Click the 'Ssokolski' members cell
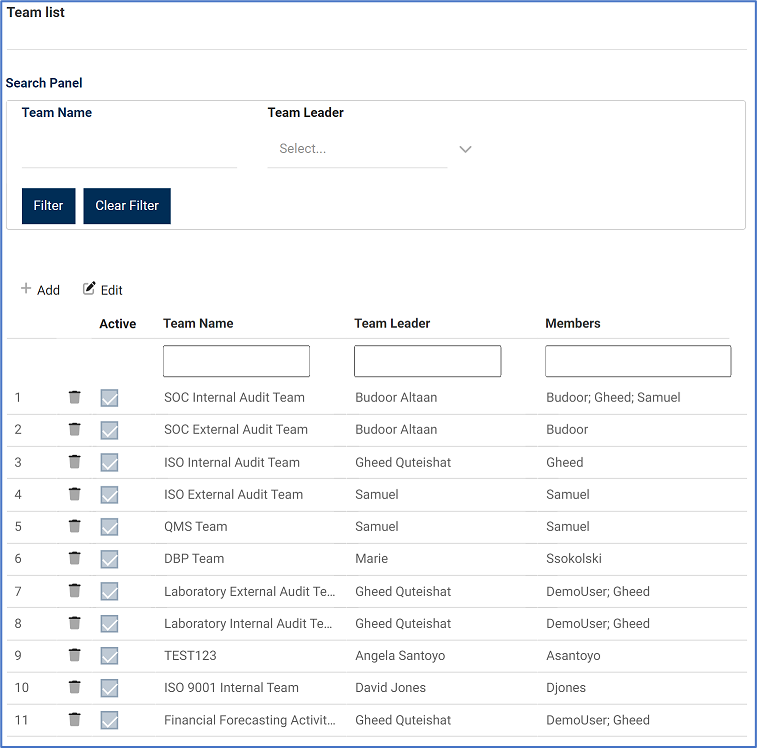Viewport: 757px width, 748px height. coord(574,558)
